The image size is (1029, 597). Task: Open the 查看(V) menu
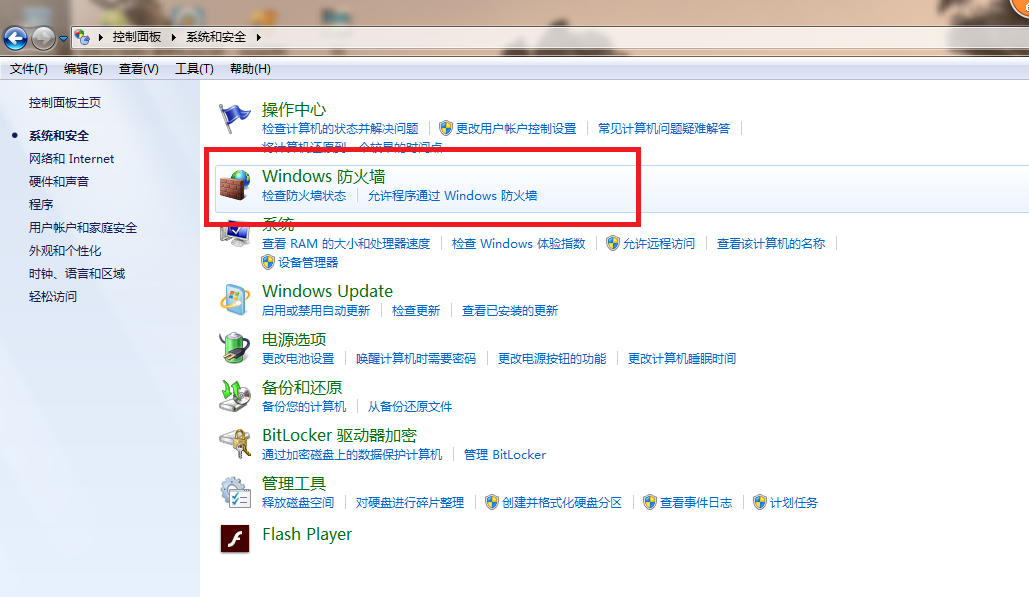coord(138,69)
